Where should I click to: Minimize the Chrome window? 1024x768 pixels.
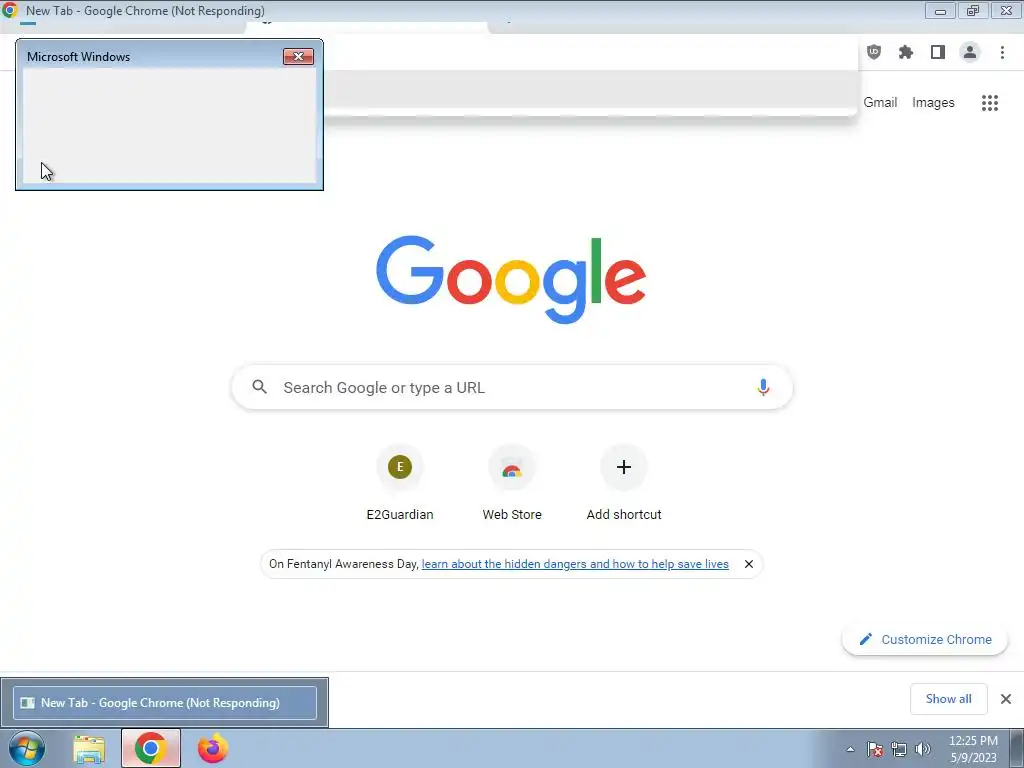940,10
